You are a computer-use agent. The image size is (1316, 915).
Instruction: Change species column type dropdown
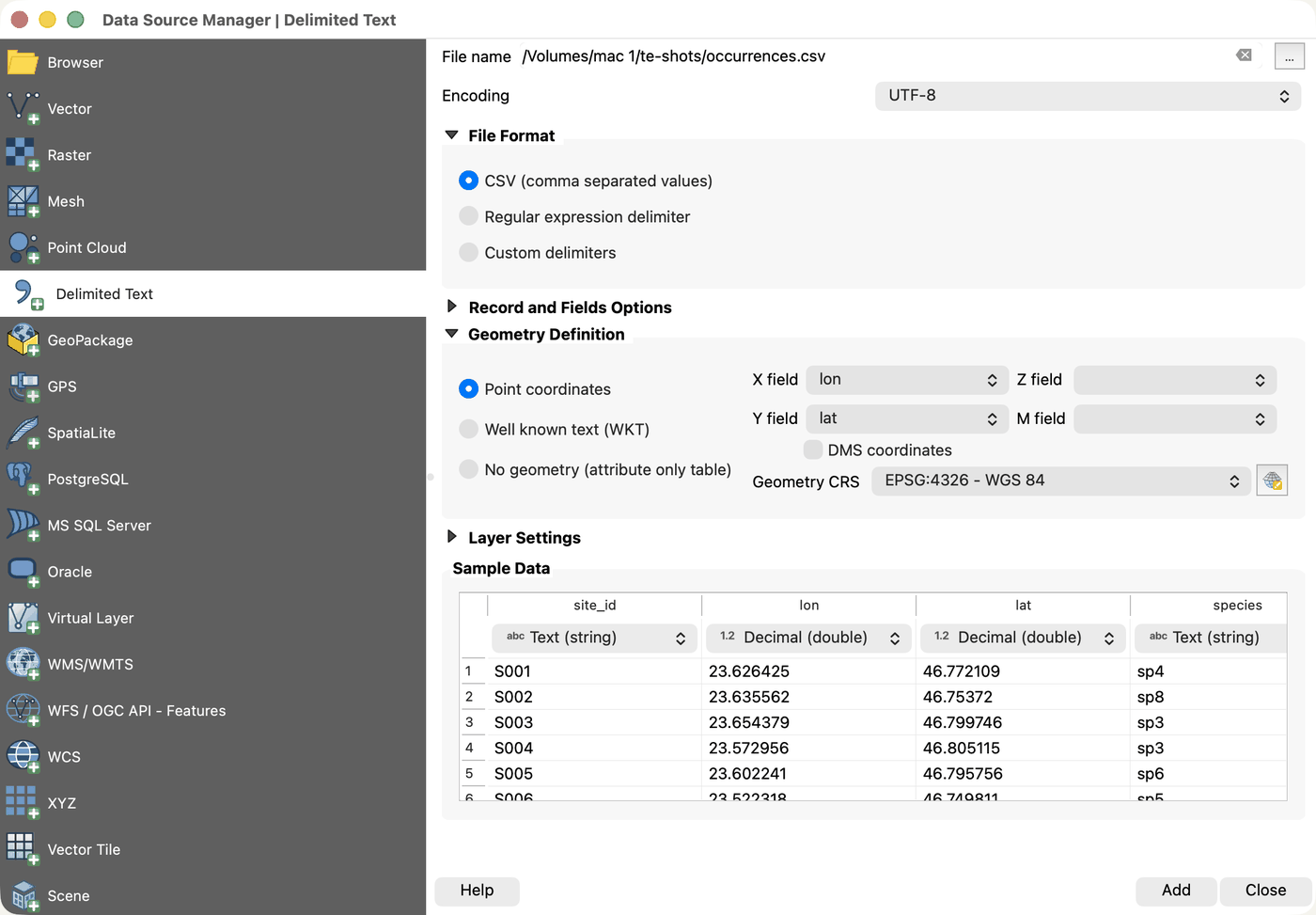pyautogui.click(x=1210, y=638)
